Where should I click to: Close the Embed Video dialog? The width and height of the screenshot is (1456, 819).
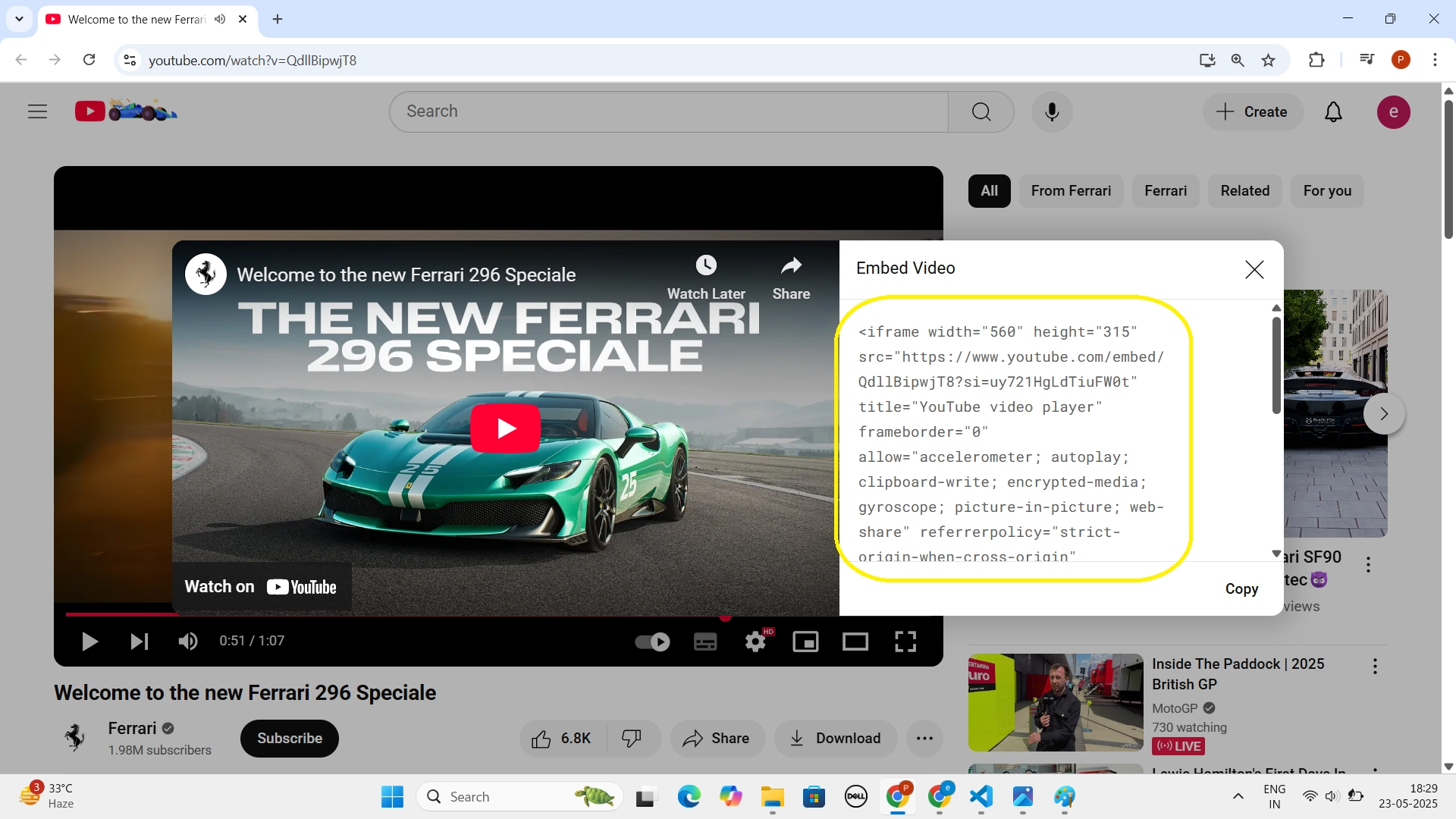click(1254, 269)
